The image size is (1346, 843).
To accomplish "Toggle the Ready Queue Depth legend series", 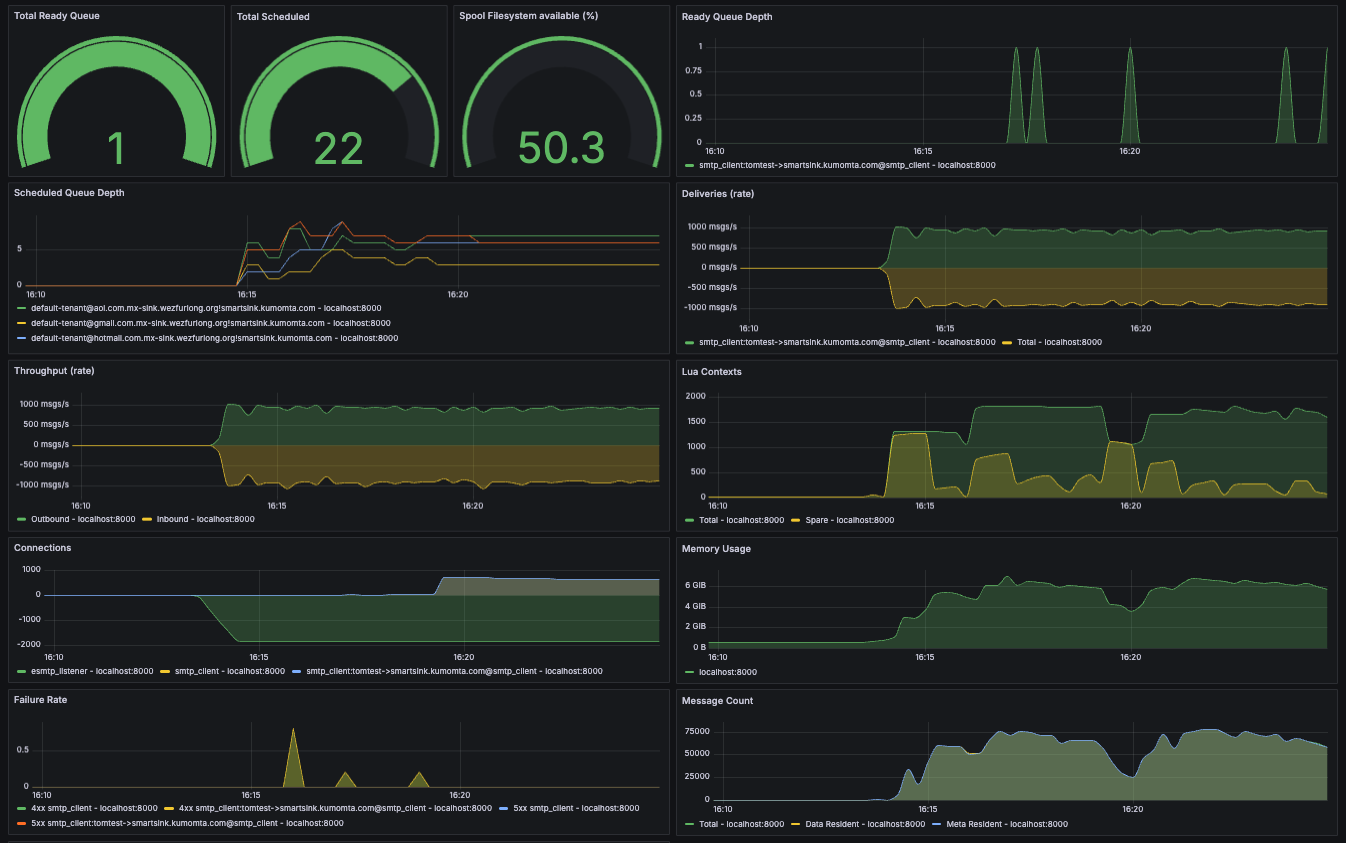I will click(847, 165).
